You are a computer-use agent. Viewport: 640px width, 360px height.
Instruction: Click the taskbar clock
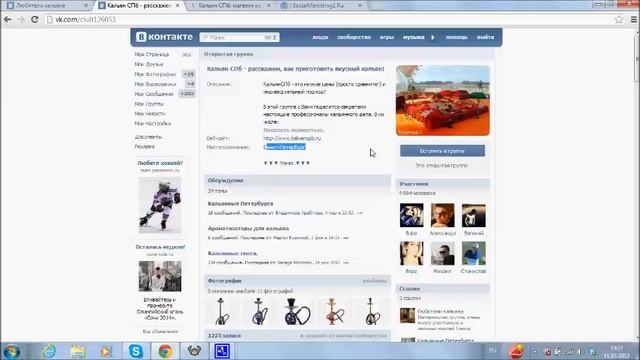coord(617,352)
